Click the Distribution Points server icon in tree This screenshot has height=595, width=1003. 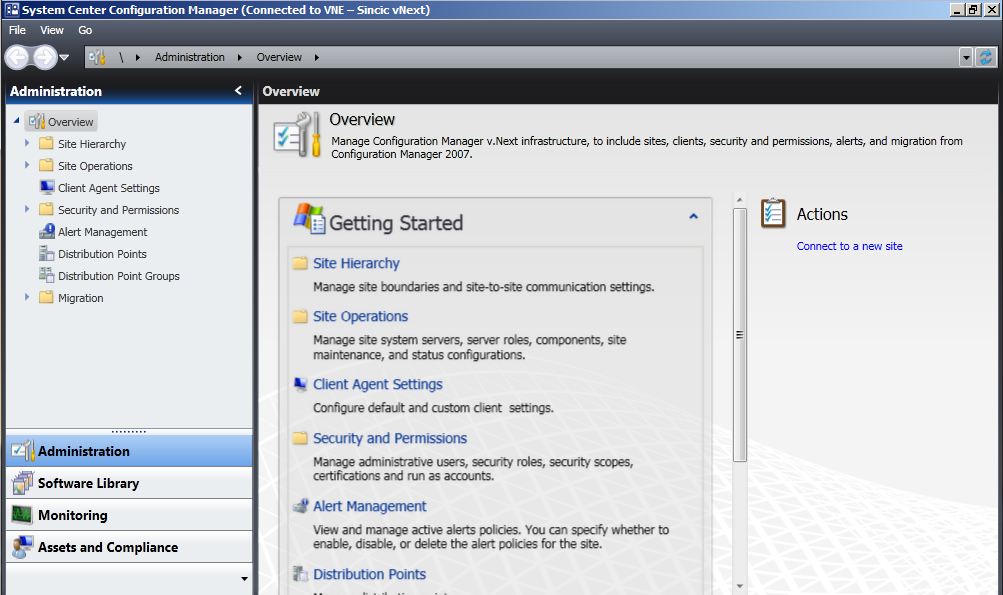pyautogui.click(x=47, y=253)
